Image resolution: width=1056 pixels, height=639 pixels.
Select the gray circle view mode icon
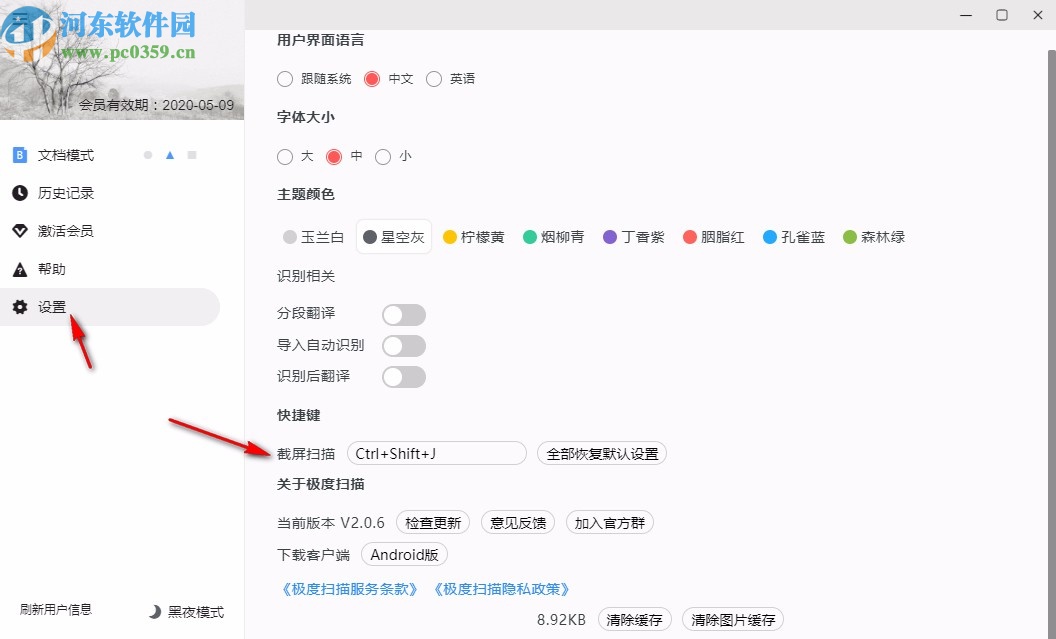[x=147, y=155]
